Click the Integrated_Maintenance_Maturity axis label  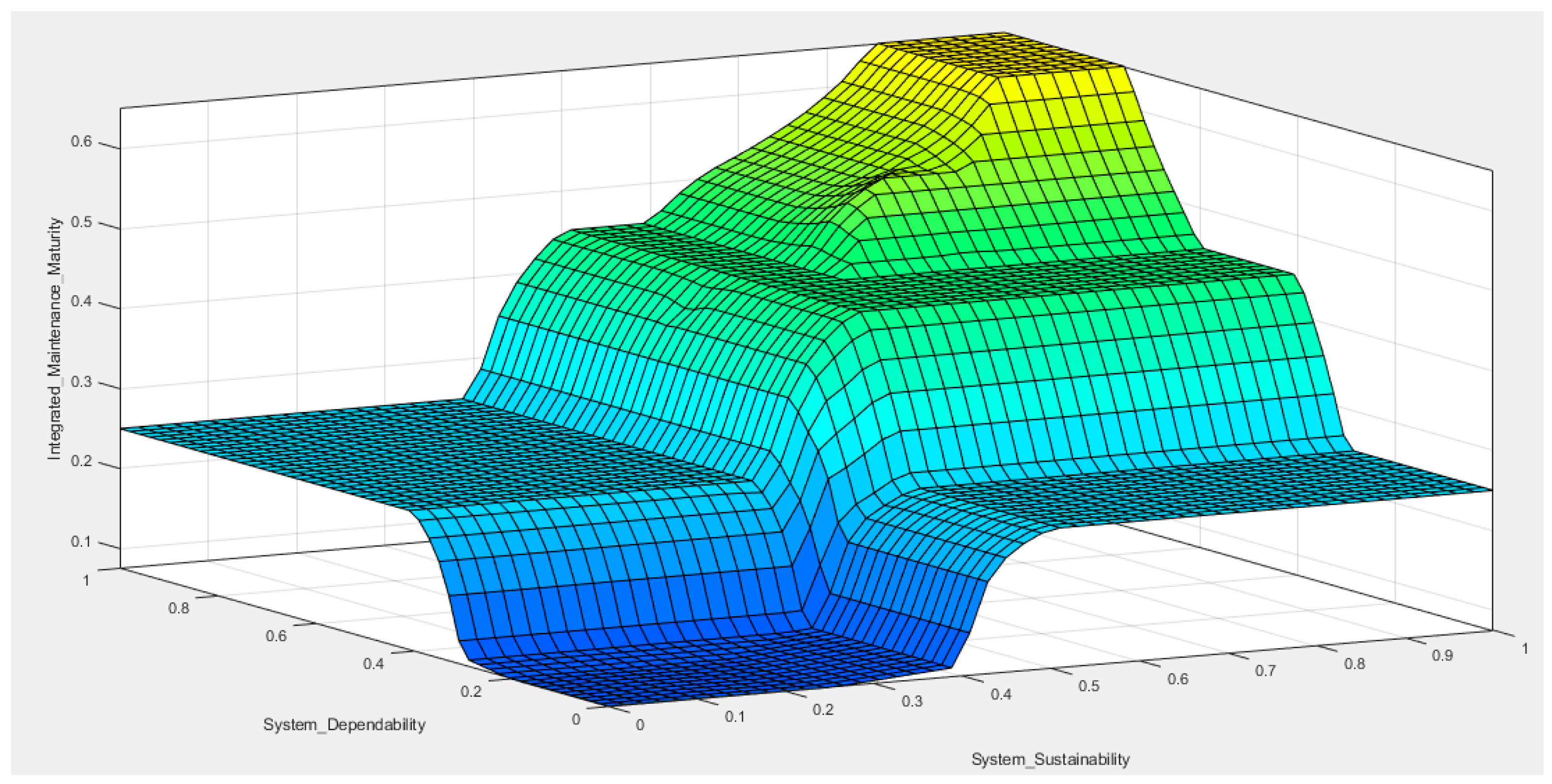pyautogui.click(x=55, y=339)
